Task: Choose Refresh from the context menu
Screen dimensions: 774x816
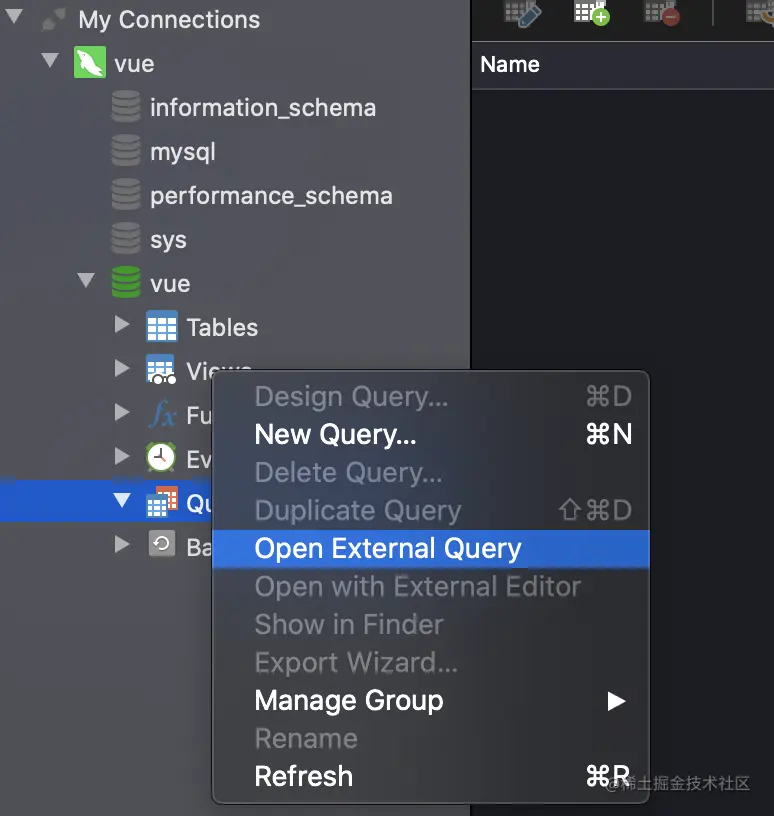Action: (x=431, y=777)
